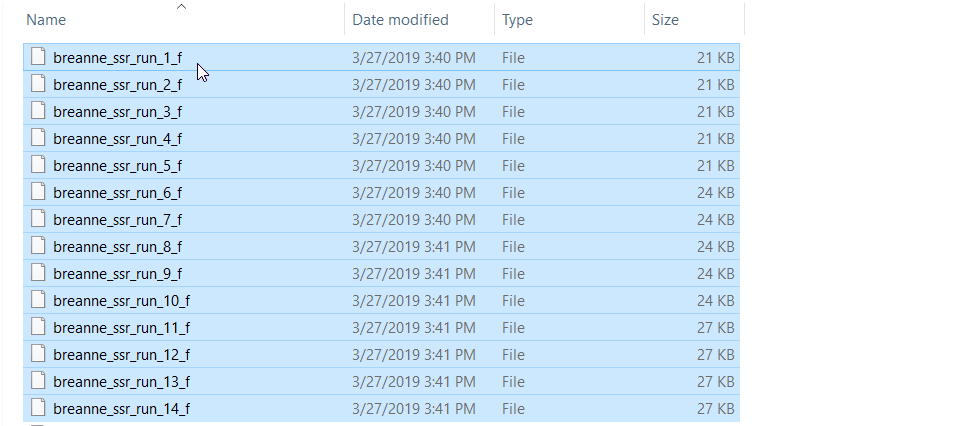Screen dimensions: 978x426
Task: Click the modified date of breanne_ssr_run_7_f
Action: coord(414,220)
